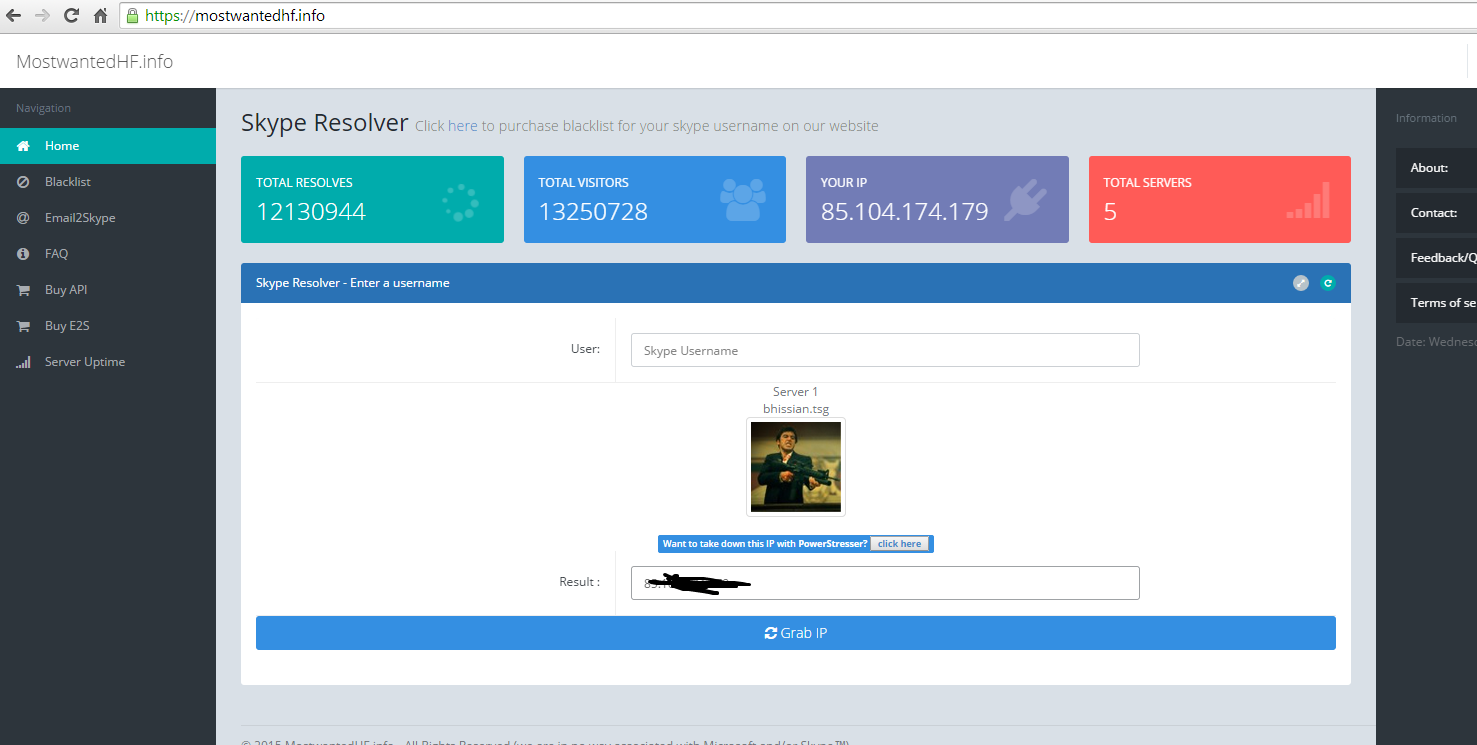Click the 'Navigation' sidebar heading
This screenshot has height=745, width=1477.
pyautogui.click(x=43, y=108)
